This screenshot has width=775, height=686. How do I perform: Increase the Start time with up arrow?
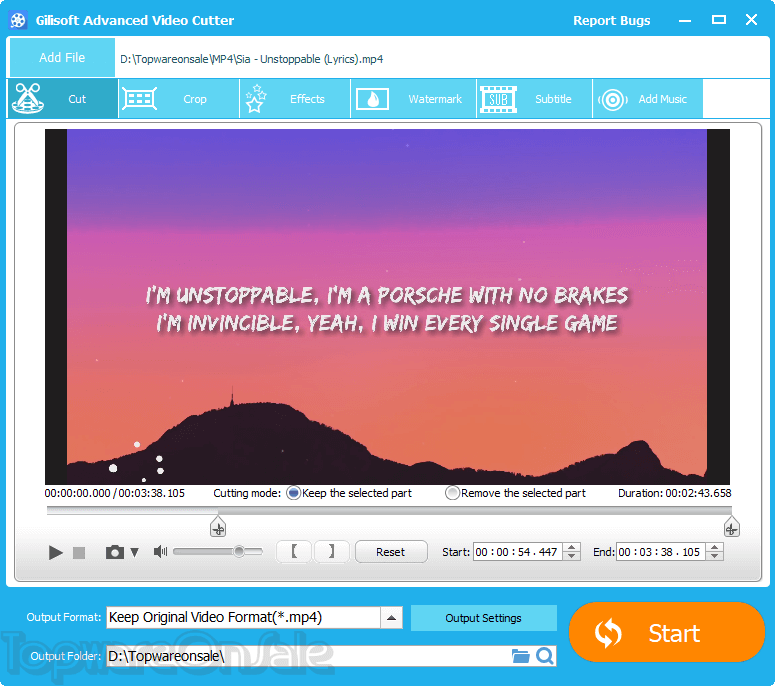coord(572,547)
